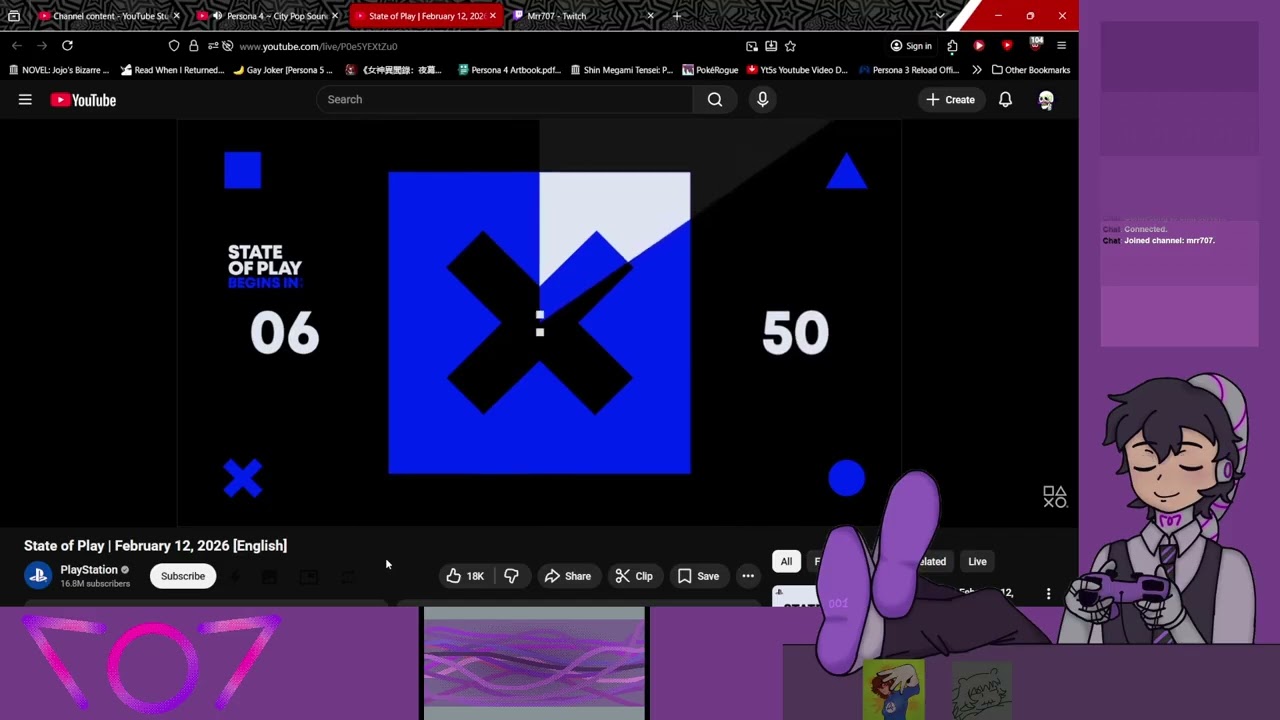Screen dimensions: 1280x720
Task: Switch to the Mrr707 Twitch tab
Action: pyautogui.click(x=583, y=16)
